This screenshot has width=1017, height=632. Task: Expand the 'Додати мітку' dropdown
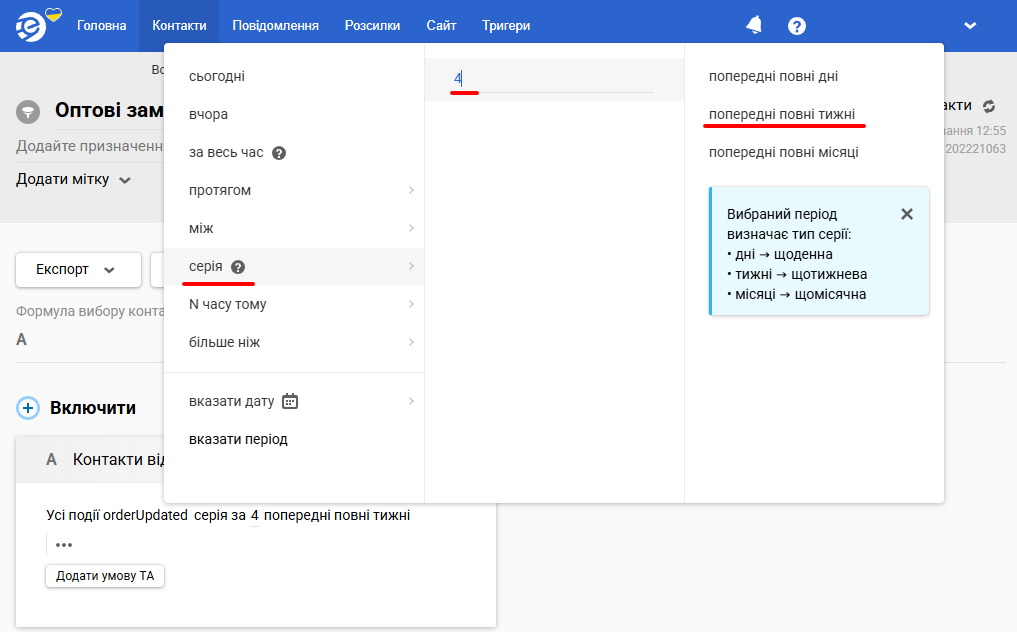73,179
